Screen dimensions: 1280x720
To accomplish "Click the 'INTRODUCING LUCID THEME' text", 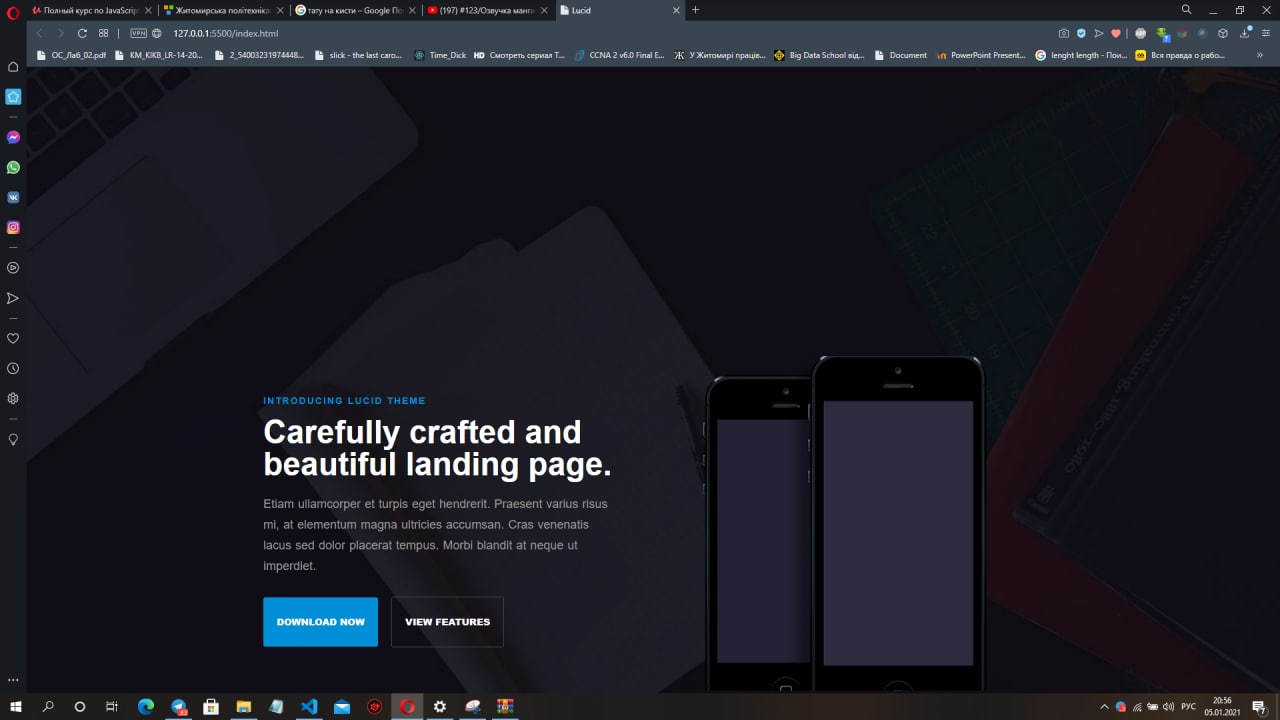I will [x=344, y=401].
